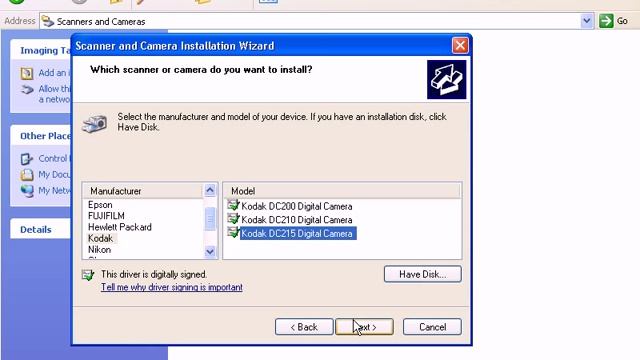Click the Have Disk button
The height and width of the screenshot is (360, 640).
pyautogui.click(x=422, y=274)
